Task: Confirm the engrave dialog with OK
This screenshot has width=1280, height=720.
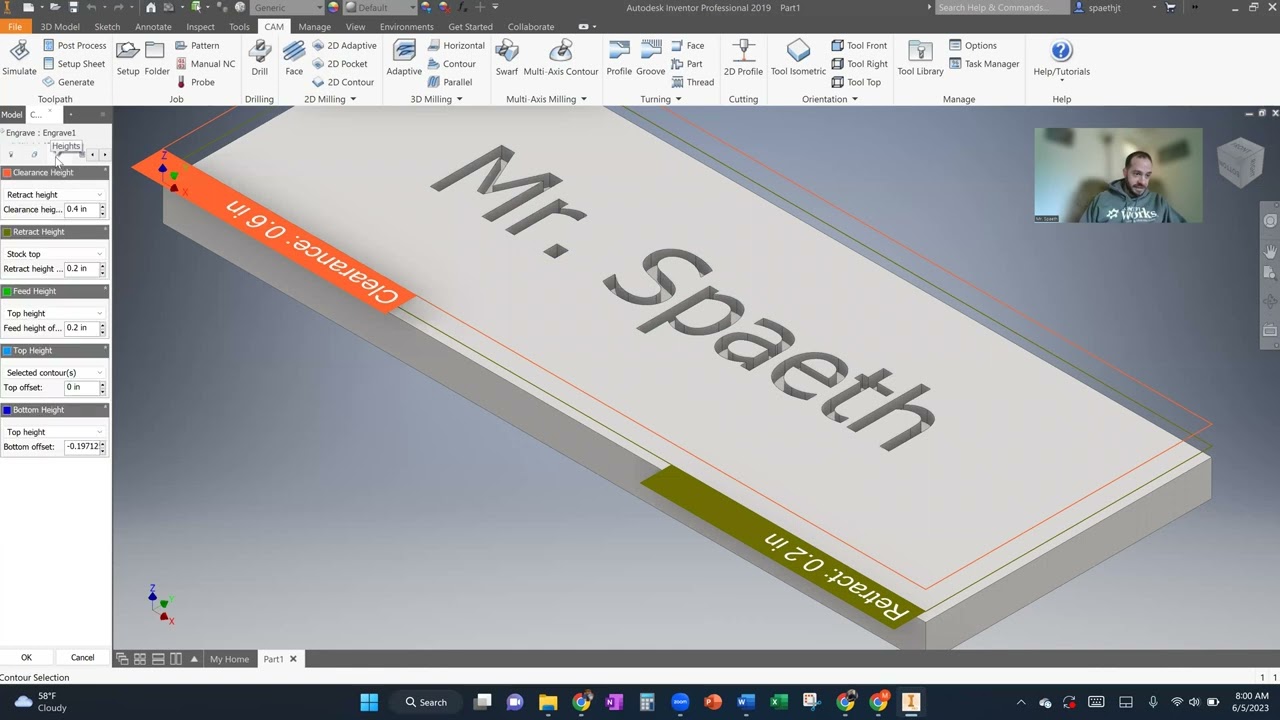Action: pos(27,658)
